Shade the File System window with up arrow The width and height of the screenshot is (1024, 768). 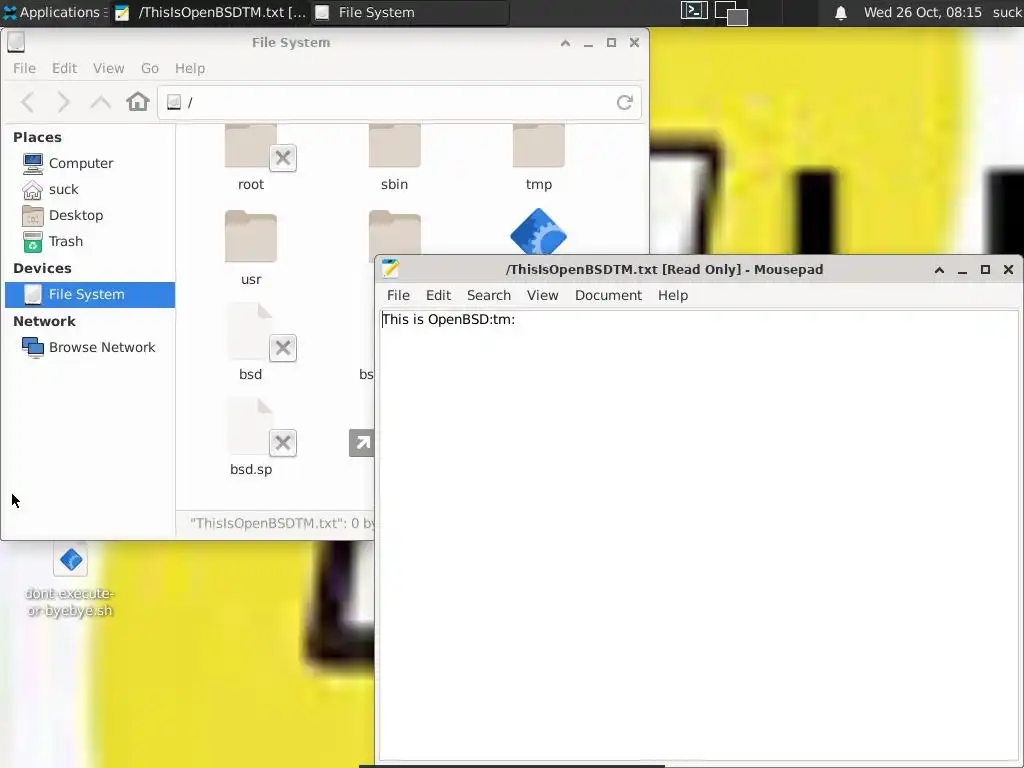[565, 42]
